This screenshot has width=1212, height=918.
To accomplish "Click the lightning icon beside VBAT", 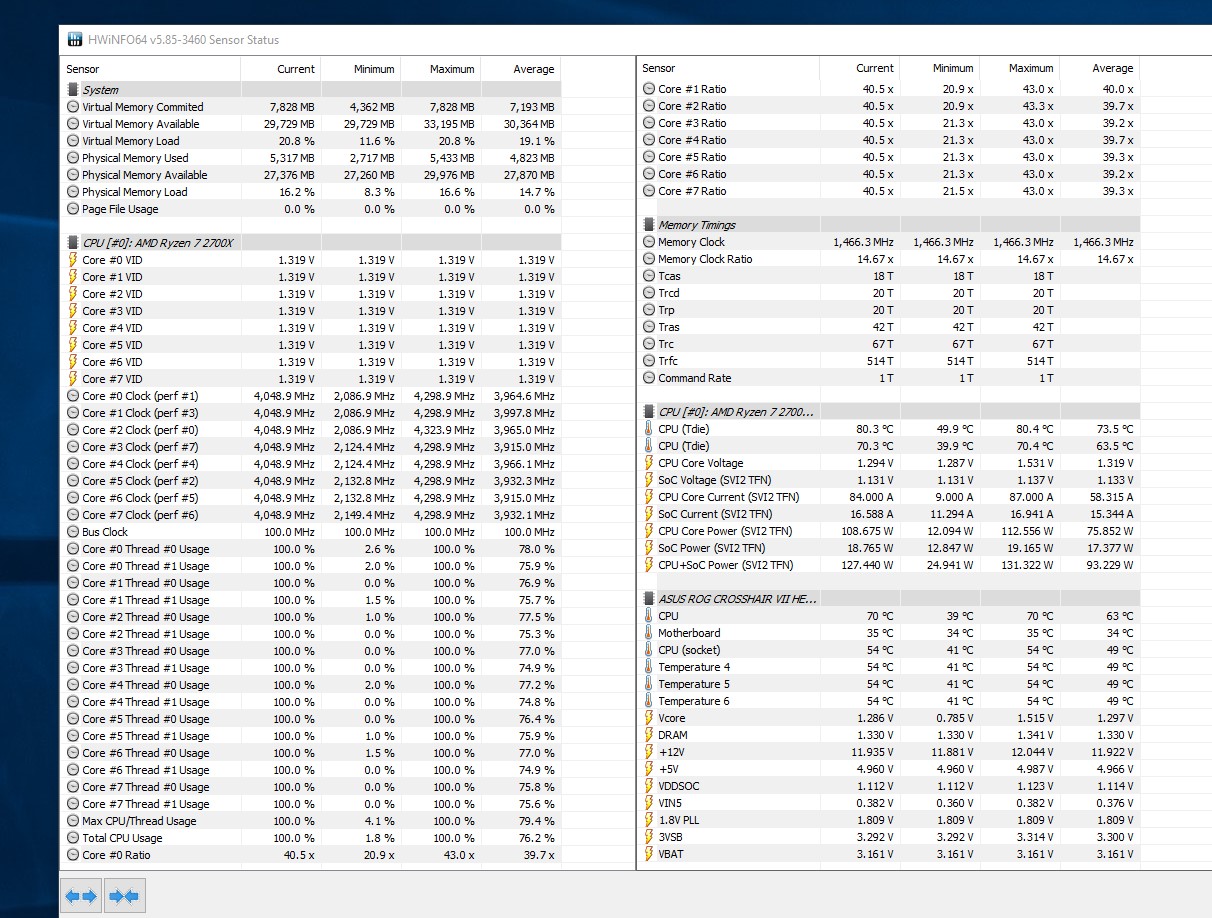I will pos(648,854).
